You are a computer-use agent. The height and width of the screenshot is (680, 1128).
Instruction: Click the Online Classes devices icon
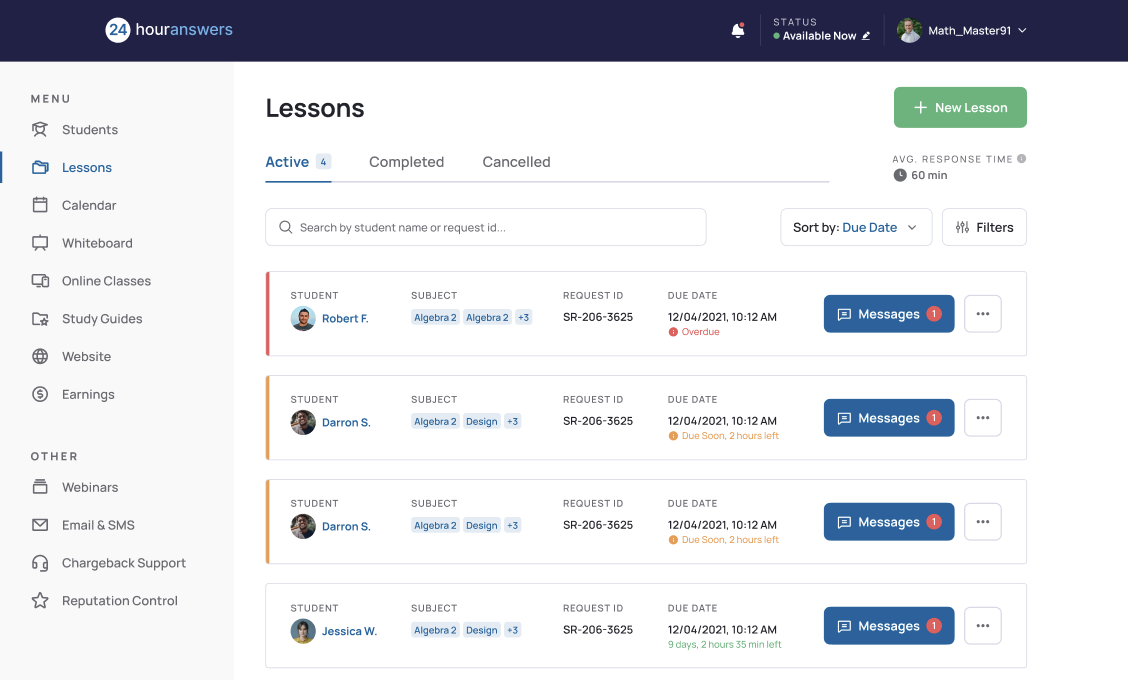click(40, 281)
